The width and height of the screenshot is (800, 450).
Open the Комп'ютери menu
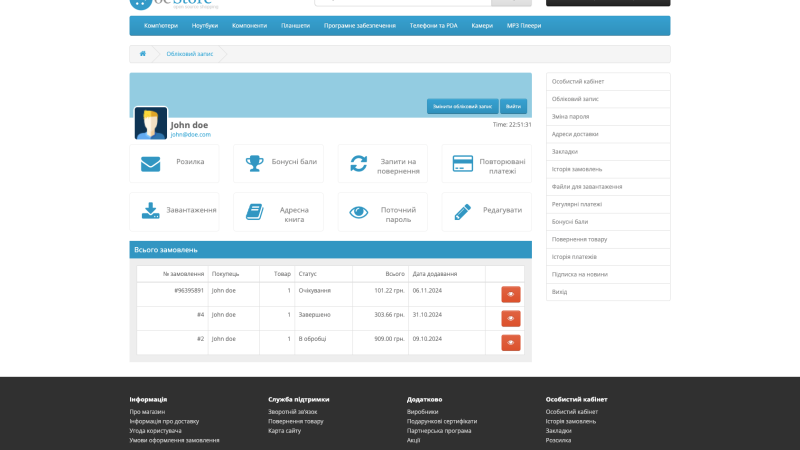coord(161,26)
